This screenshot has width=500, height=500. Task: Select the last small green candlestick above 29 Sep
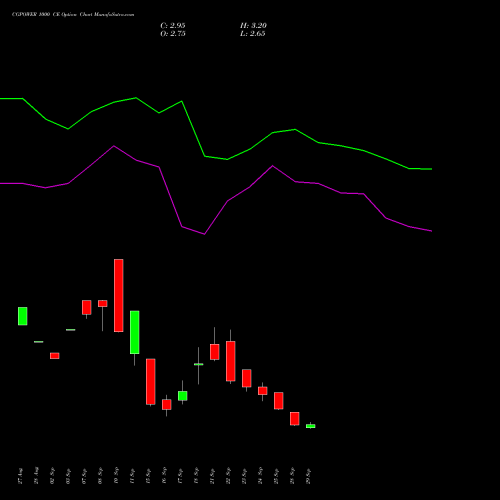(311, 426)
